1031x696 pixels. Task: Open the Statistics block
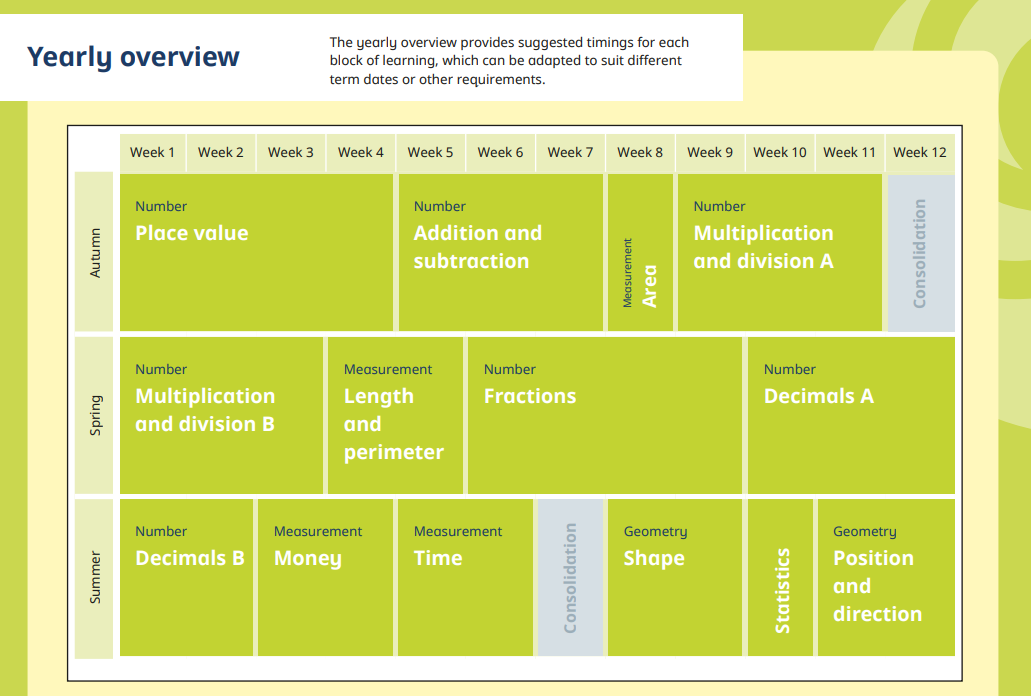click(x=780, y=577)
